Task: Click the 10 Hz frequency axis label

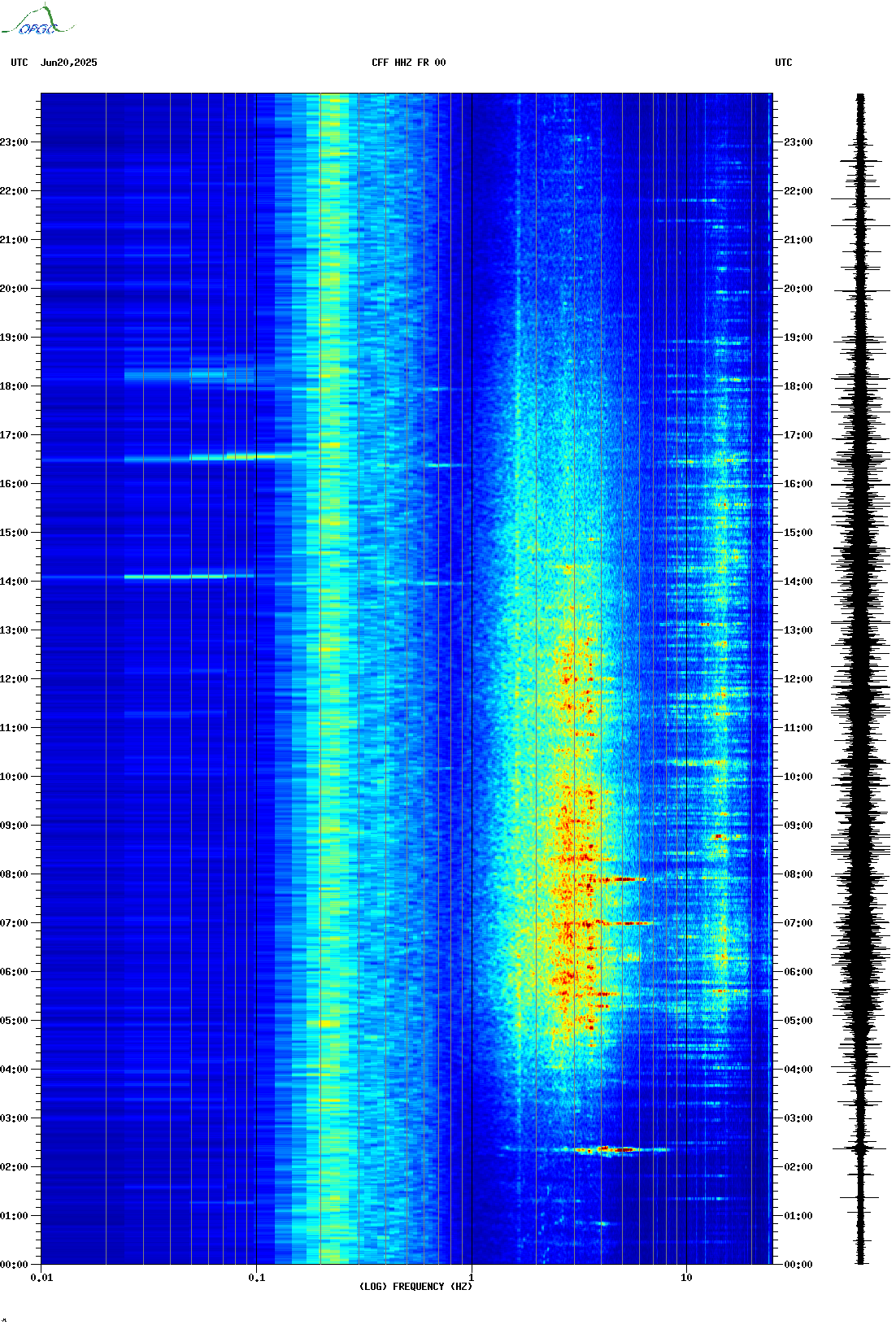Action: click(686, 1278)
